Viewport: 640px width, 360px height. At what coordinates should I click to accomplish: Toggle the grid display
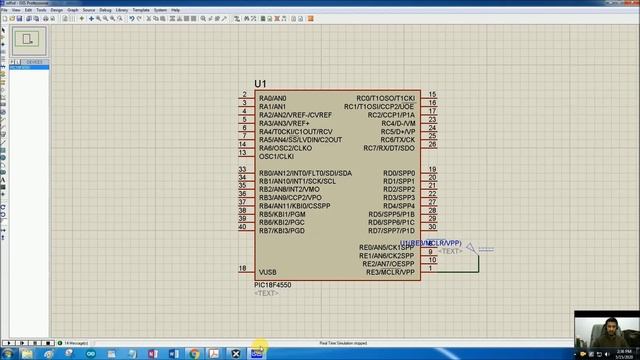click(x=72, y=19)
